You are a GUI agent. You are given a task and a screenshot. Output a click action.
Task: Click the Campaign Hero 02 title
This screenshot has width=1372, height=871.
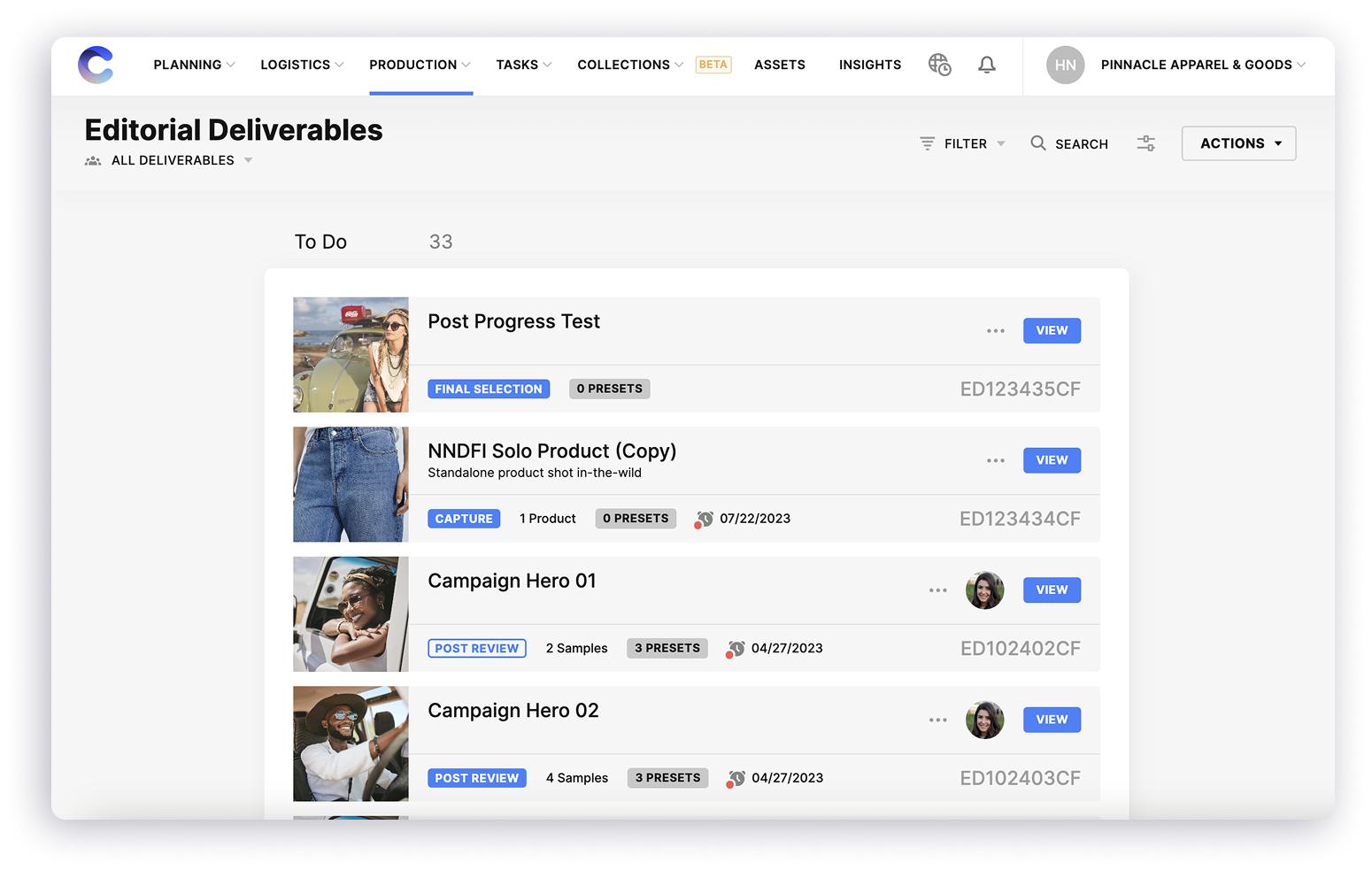pos(513,711)
